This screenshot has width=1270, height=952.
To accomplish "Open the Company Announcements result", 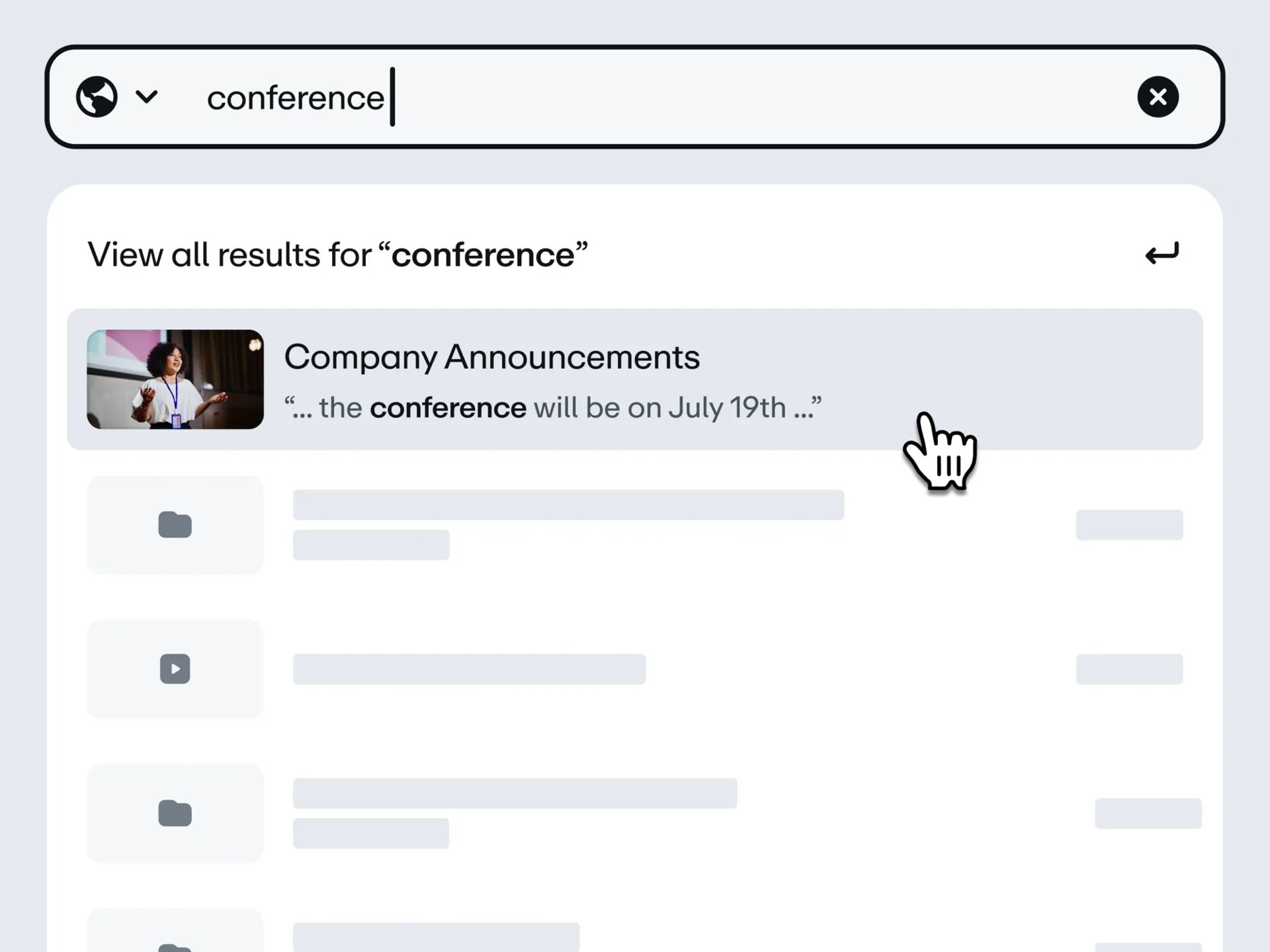I will pyautogui.click(x=635, y=379).
